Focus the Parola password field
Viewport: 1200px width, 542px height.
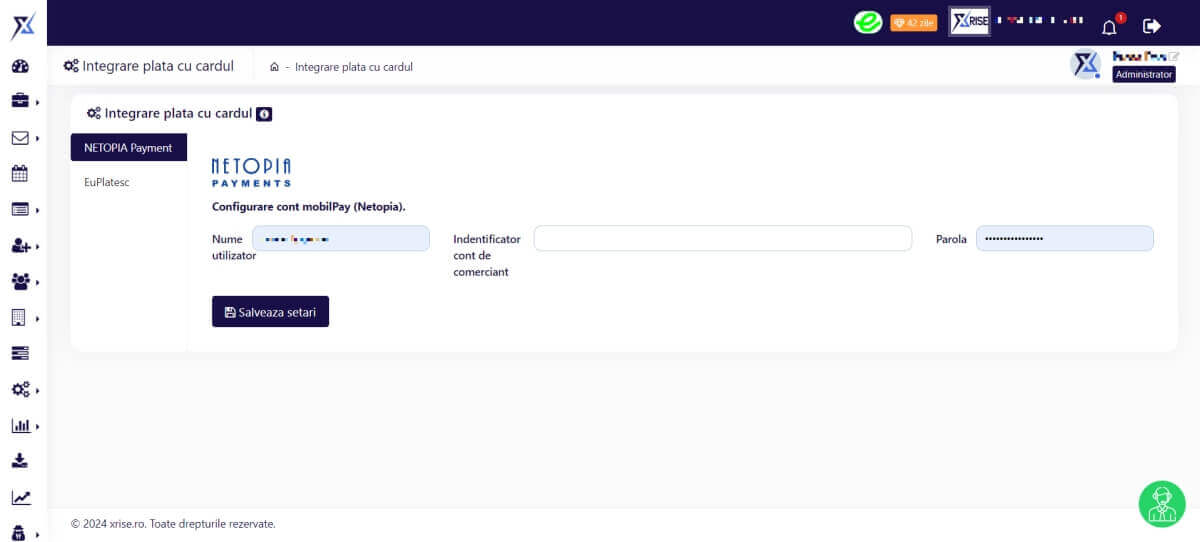(1065, 239)
